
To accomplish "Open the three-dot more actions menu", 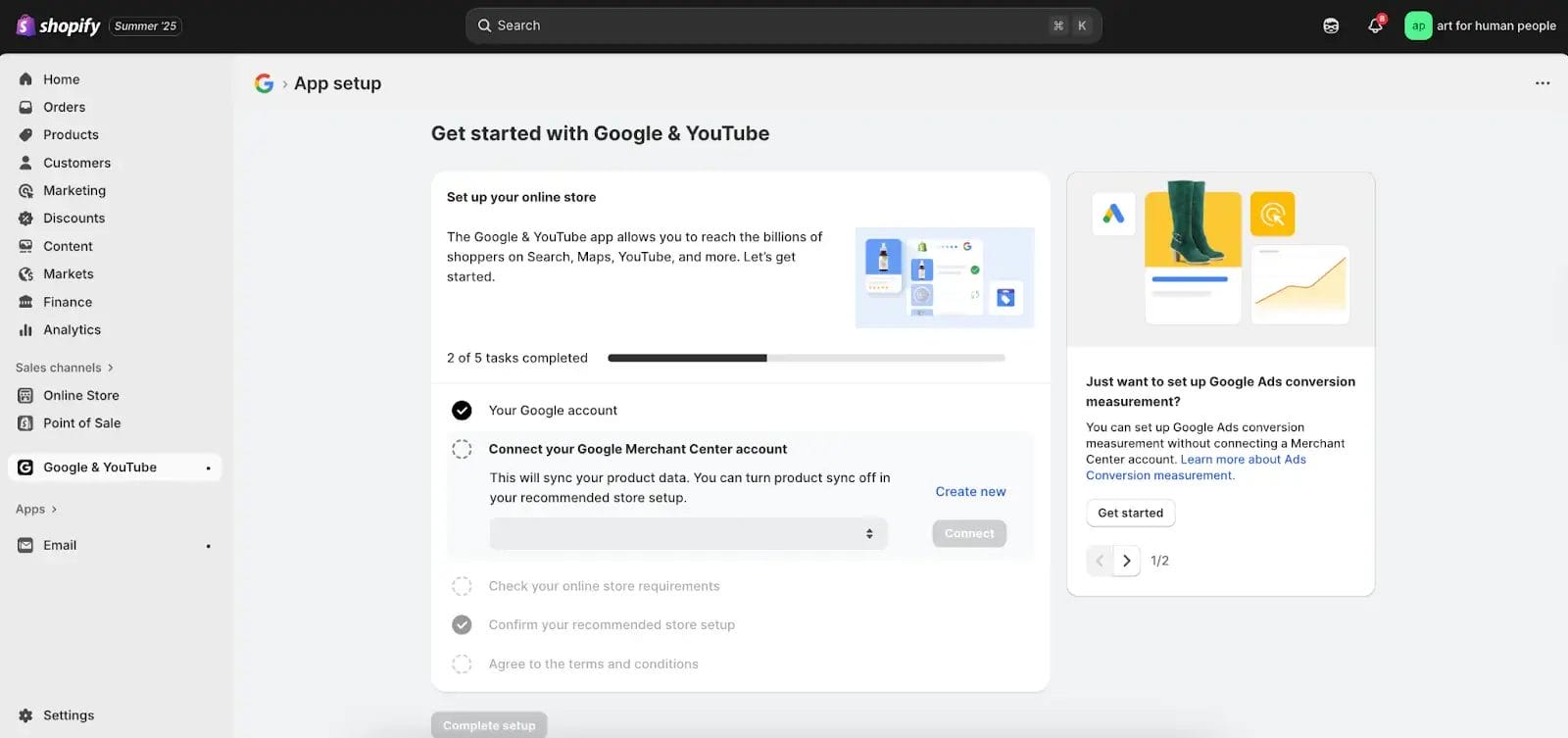I will pyautogui.click(x=1542, y=83).
